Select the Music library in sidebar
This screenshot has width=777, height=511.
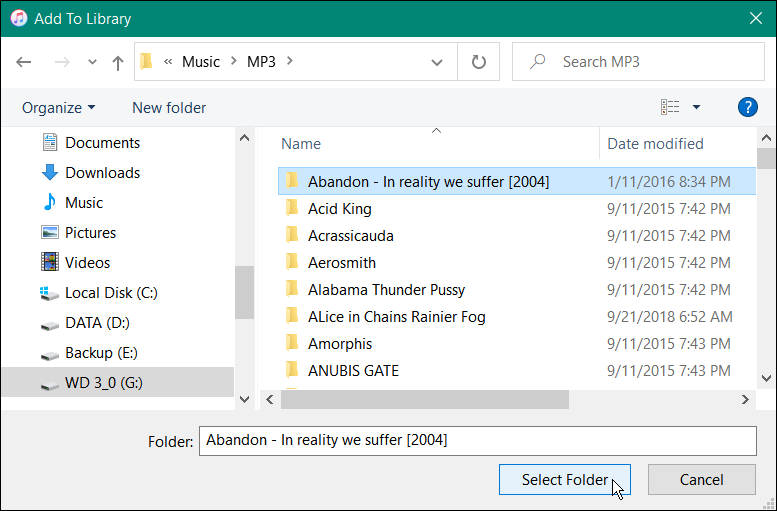[84, 203]
